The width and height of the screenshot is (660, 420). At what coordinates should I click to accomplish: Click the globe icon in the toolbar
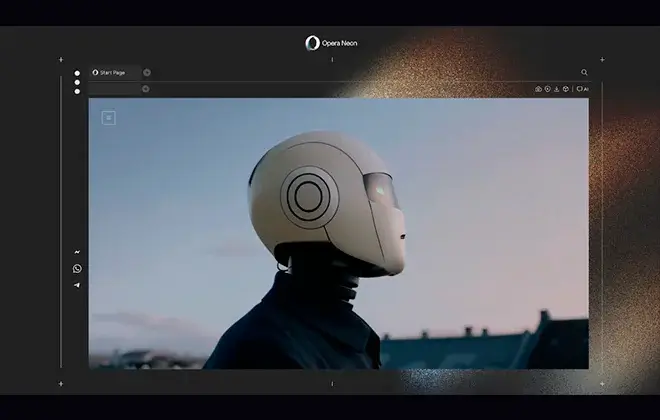(x=565, y=89)
